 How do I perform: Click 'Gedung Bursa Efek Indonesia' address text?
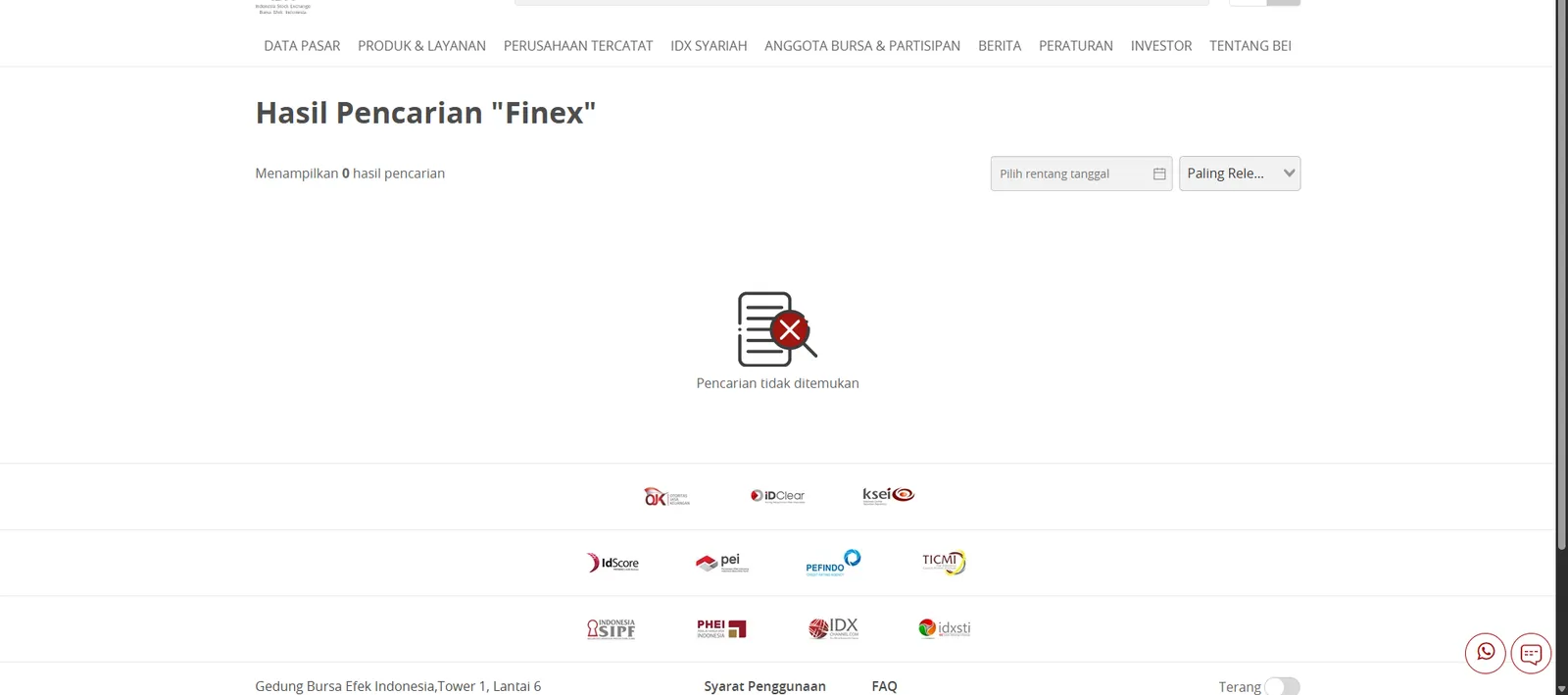(x=398, y=686)
